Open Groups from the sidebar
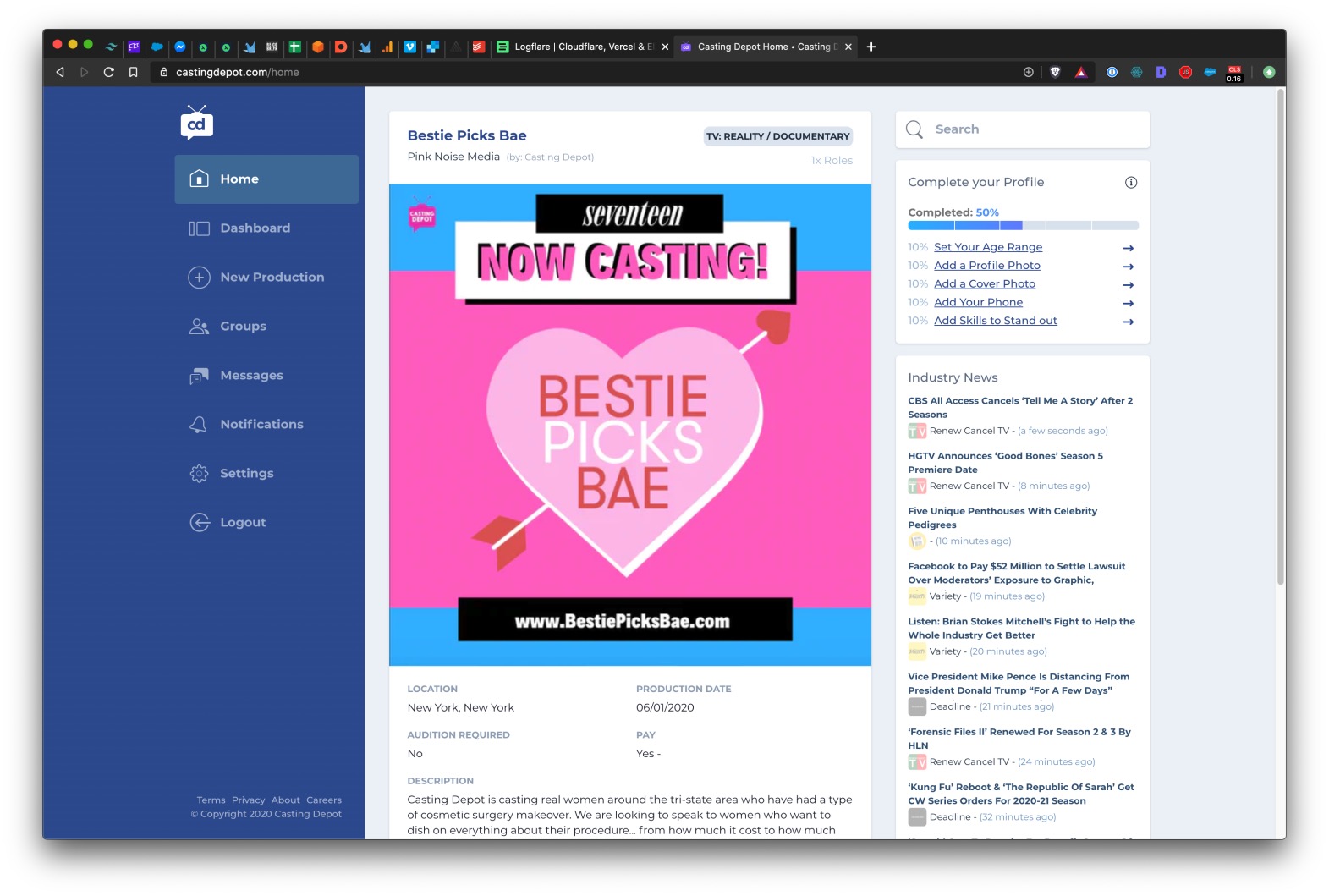 click(243, 327)
